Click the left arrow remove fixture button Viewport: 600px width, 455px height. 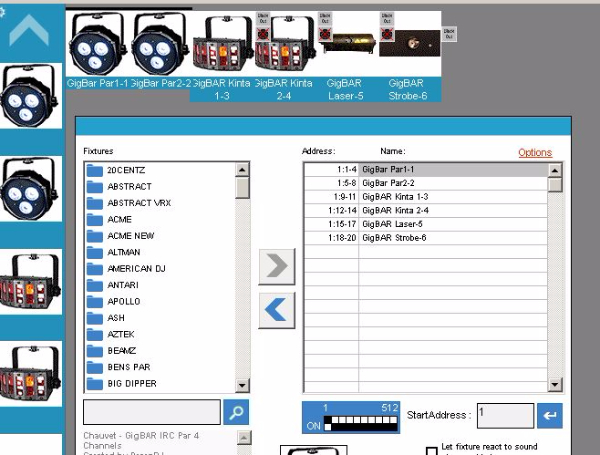[x=277, y=310]
